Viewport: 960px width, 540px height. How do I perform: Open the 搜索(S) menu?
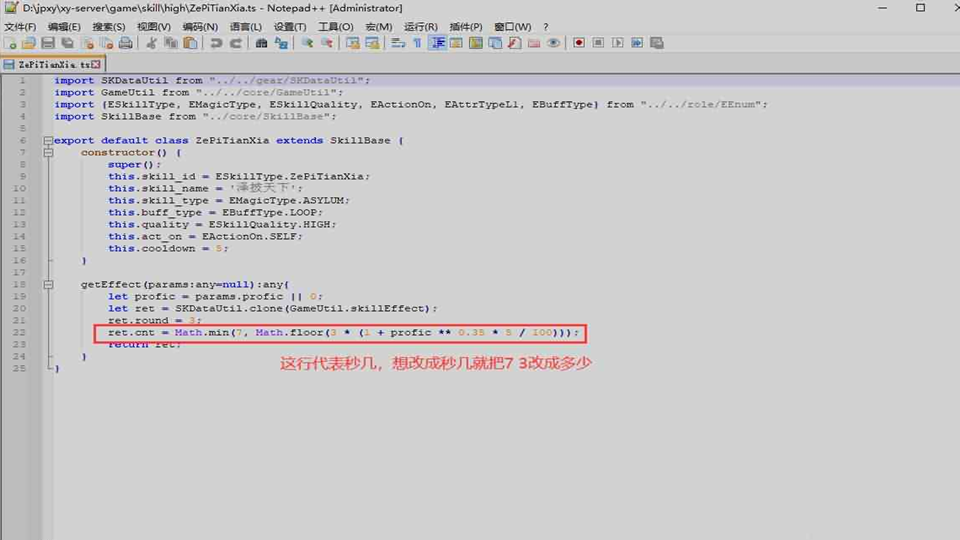pyautogui.click(x=109, y=26)
